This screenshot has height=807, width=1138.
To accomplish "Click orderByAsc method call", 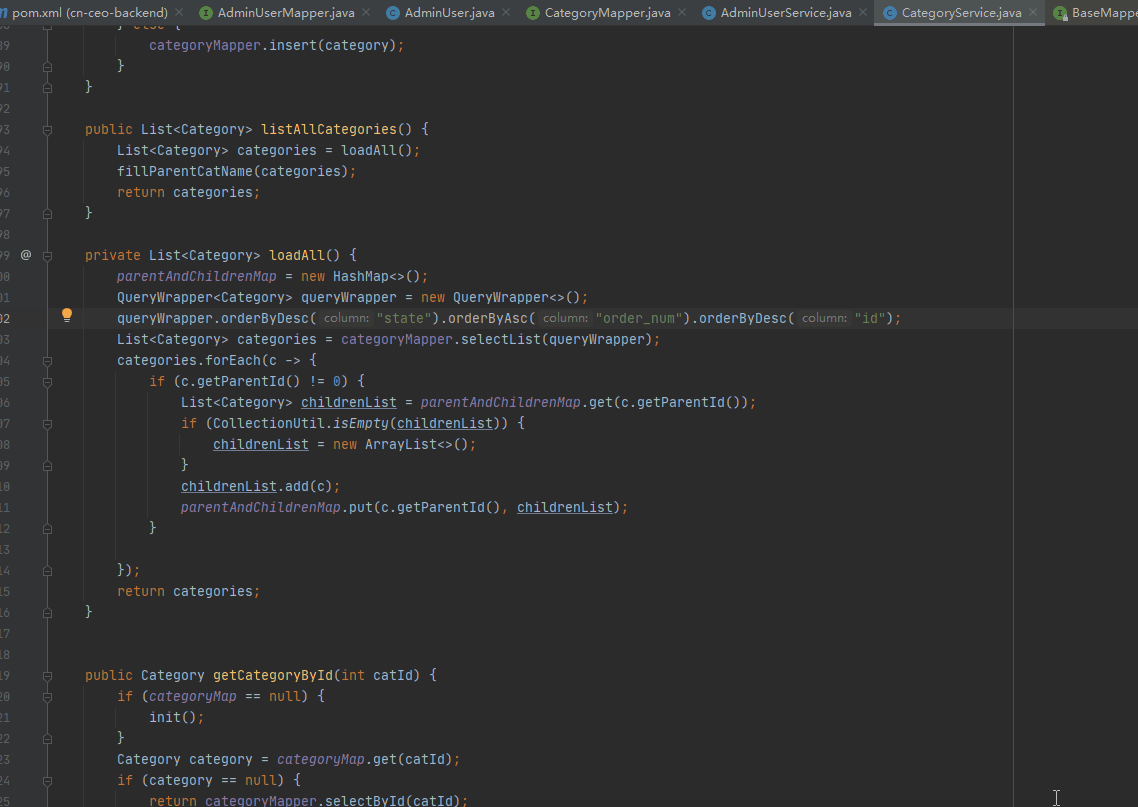I will pyautogui.click(x=488, y=318).
